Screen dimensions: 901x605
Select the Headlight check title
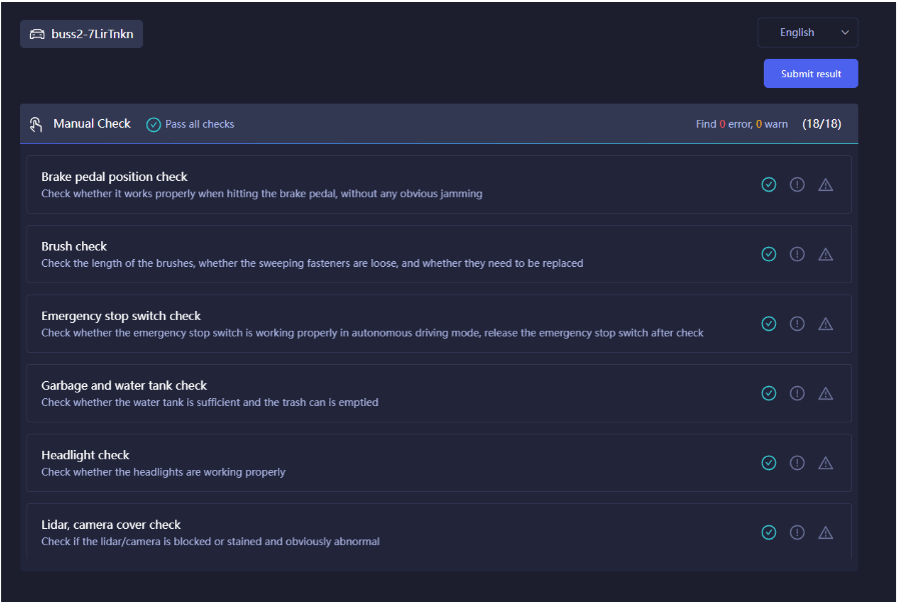pyautogui.click(x=86, y=455)
